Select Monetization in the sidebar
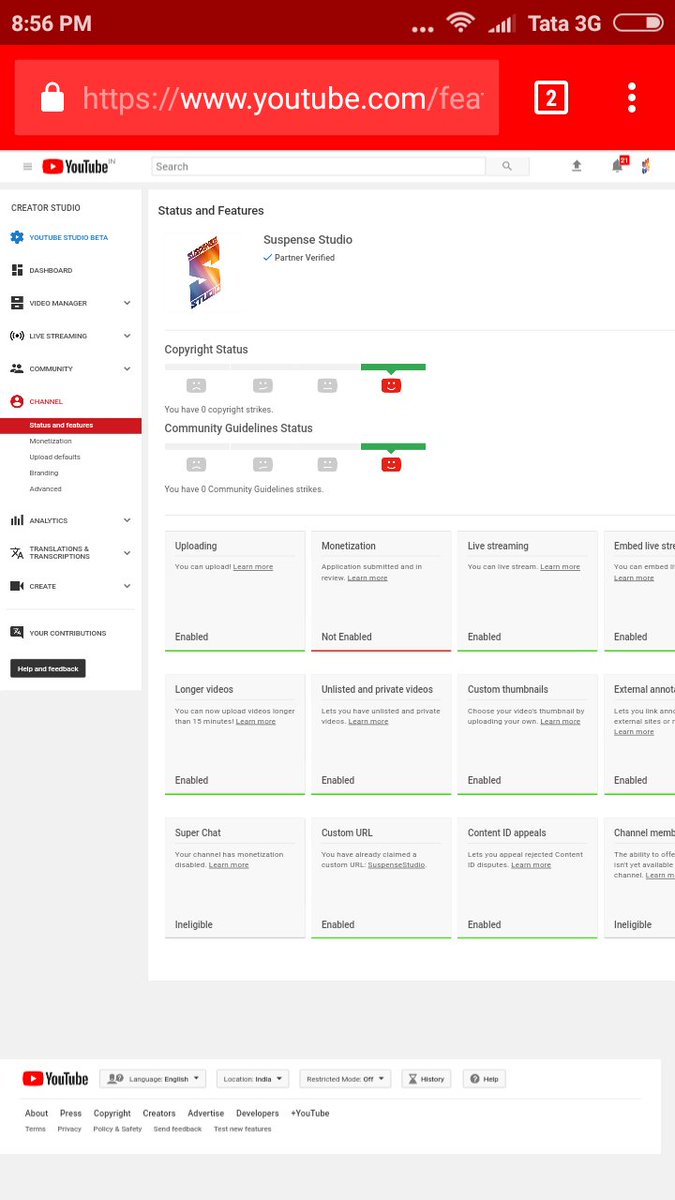This screenshot has height=1200, width=675. point(51,441)
